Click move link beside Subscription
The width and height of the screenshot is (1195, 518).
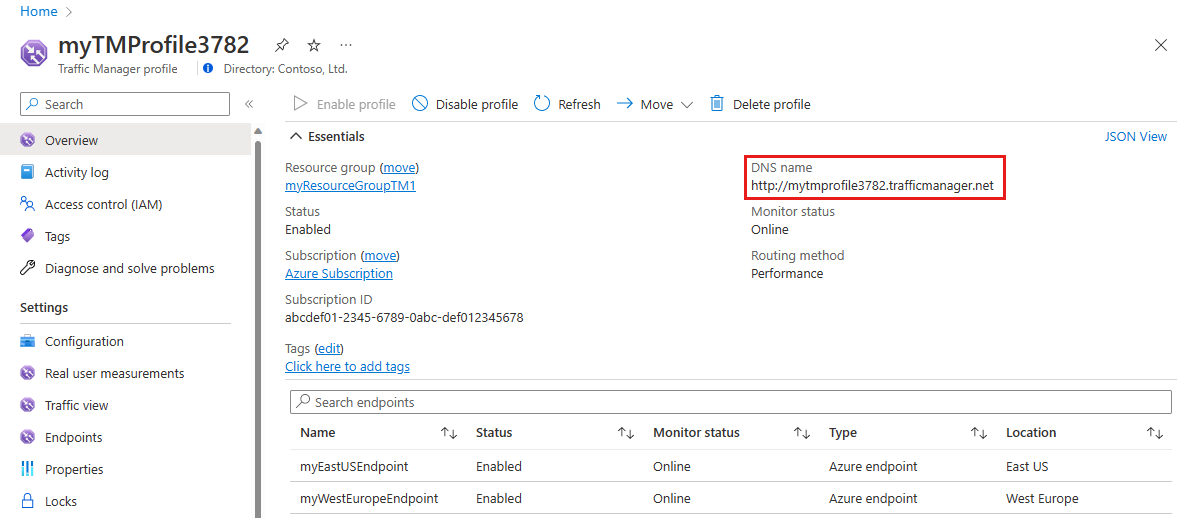tap(380, 255)
